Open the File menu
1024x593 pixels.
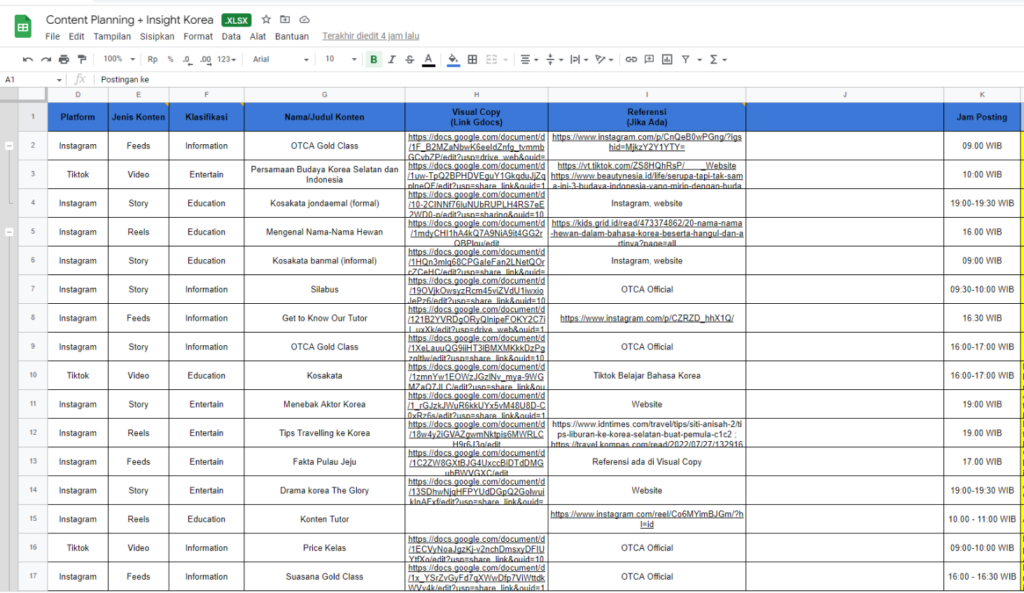pyautogui.click(x=52, y=37)
